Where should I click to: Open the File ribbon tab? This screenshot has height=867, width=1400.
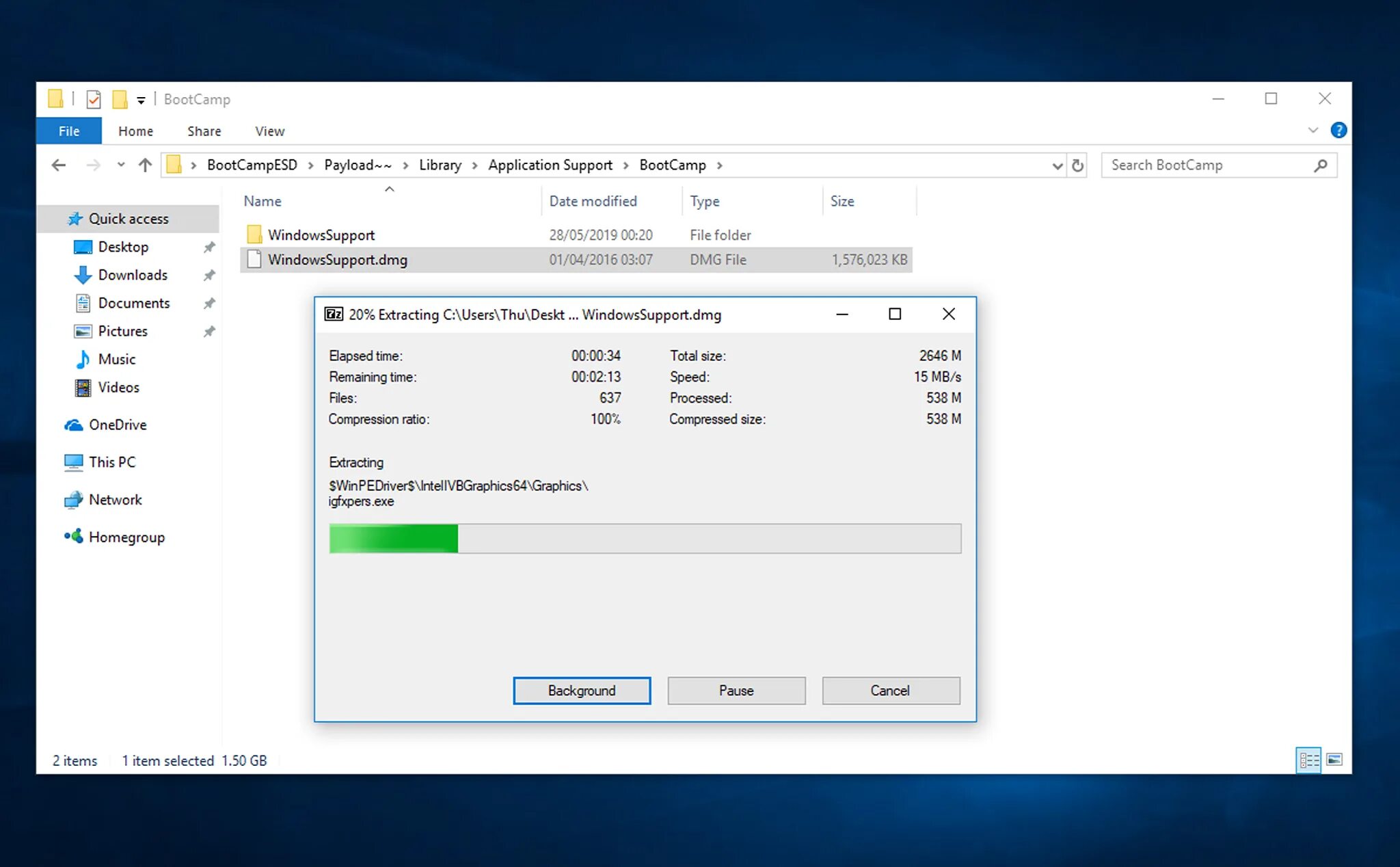(68, 131)
